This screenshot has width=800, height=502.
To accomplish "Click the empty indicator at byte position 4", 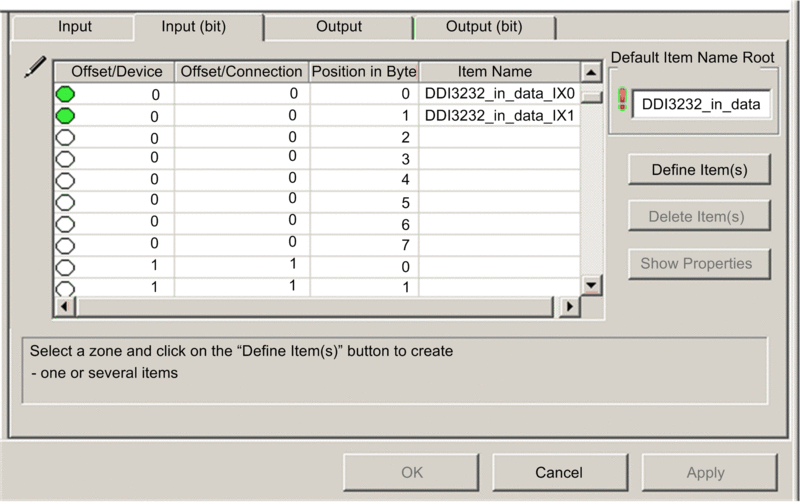I will (x=66, y=180).
